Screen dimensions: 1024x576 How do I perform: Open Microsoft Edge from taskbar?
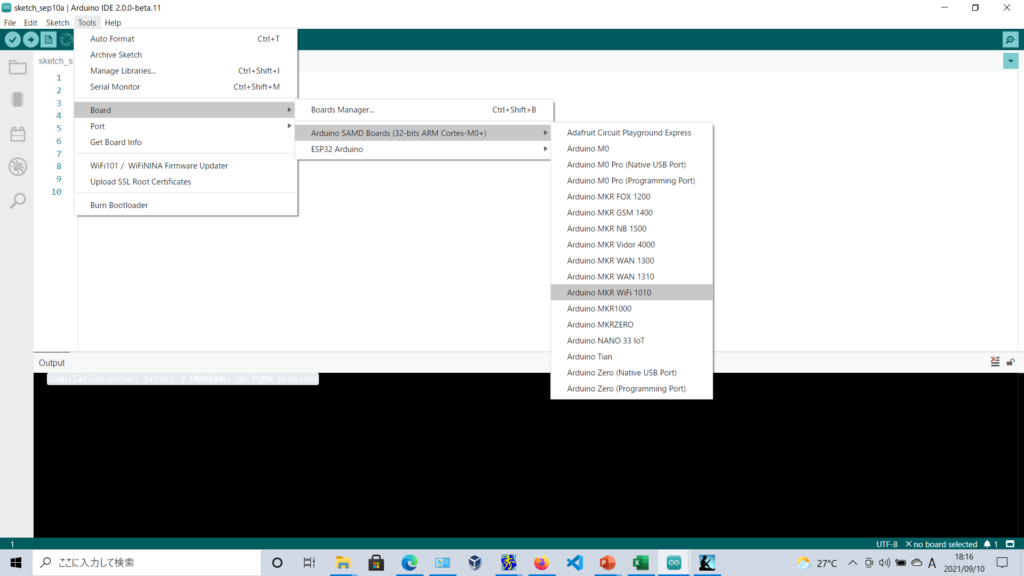[409, 562]
